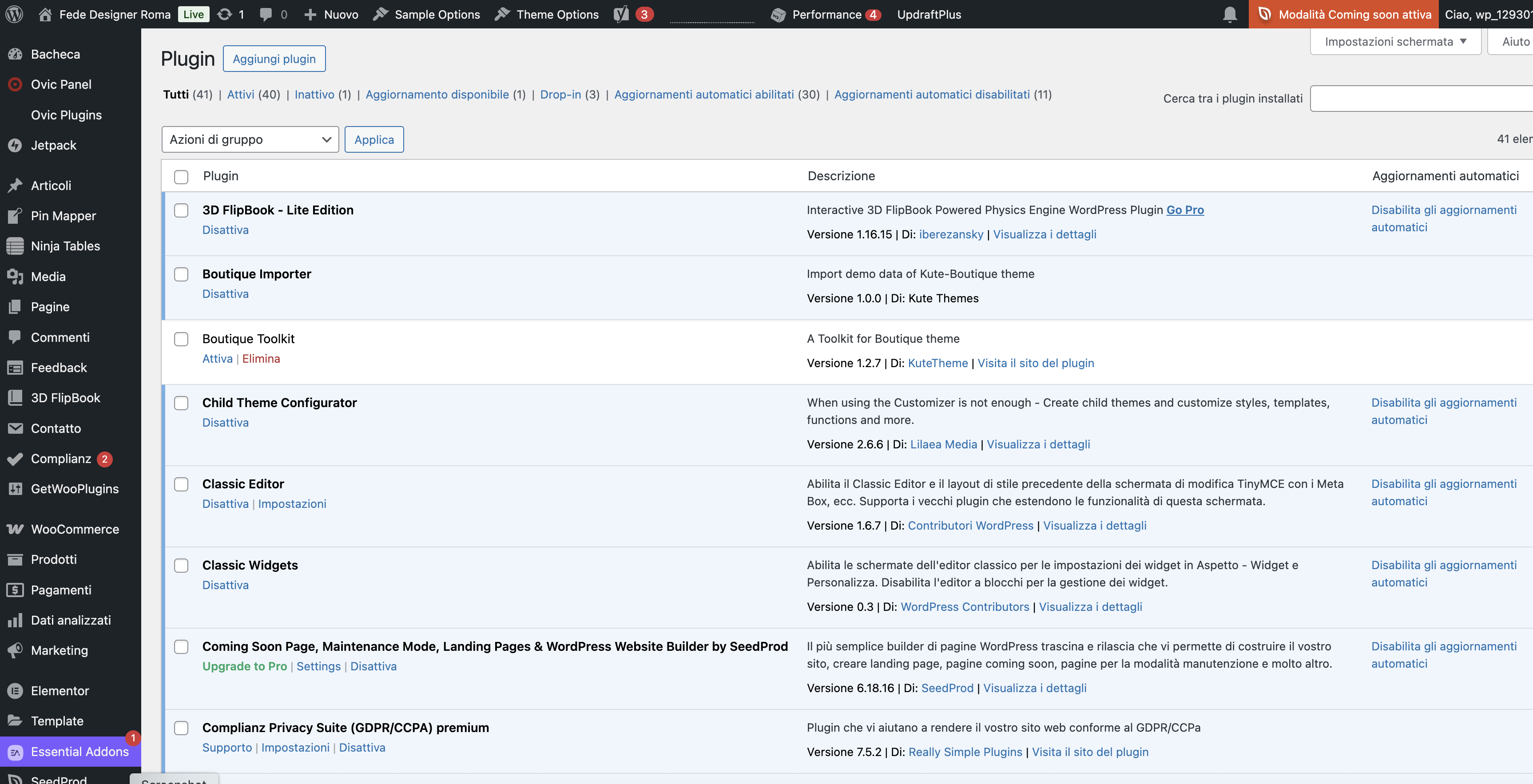Check the 3D FlipBook - Lite Edition checkbox
Screen dimensions: 1533x784
tap(181, 210)
